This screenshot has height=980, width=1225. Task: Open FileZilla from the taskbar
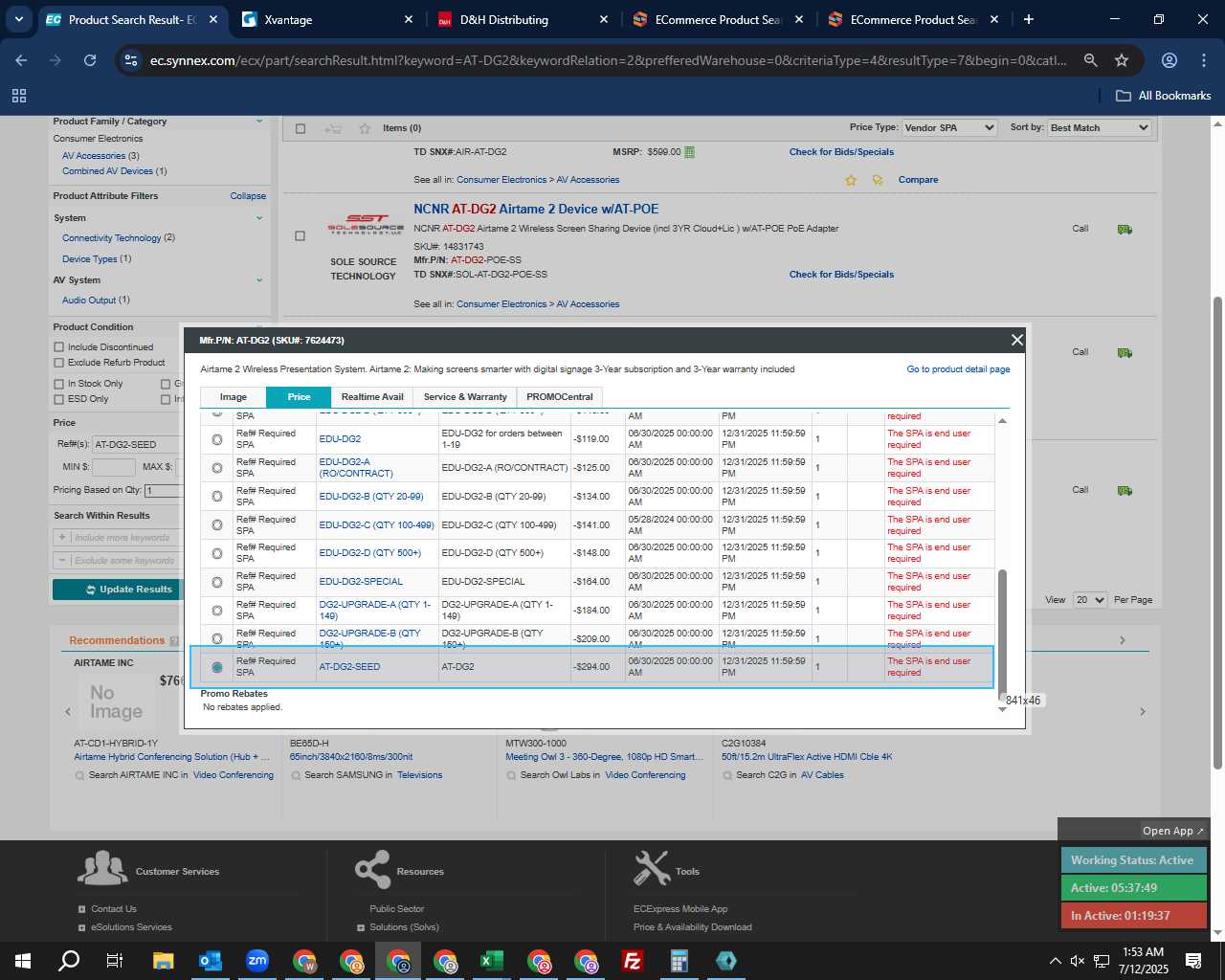[x=632, y=961]
